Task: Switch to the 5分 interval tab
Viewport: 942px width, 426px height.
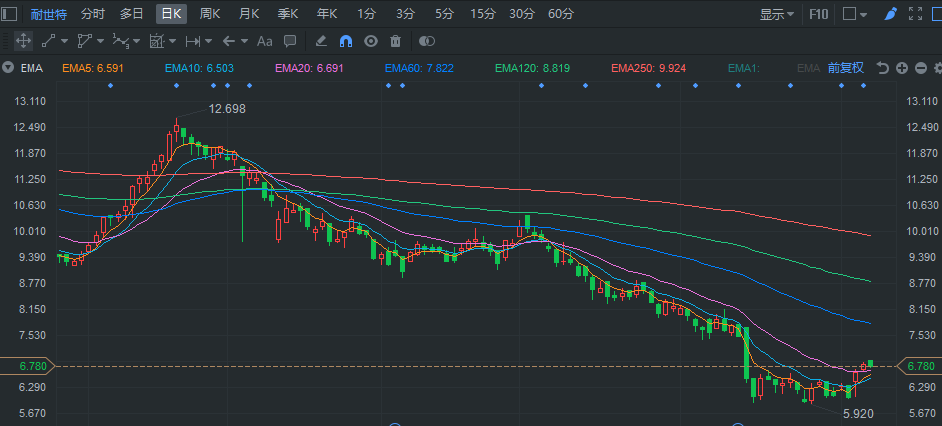Action: pyautogui.click(x=445, y=14)
